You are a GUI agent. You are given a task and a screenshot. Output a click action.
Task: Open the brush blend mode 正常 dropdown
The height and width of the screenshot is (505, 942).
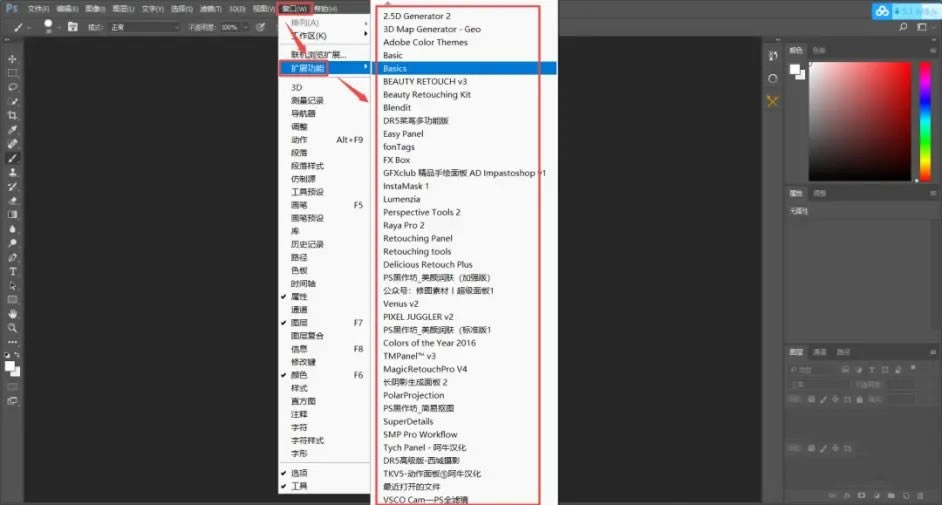144,28
